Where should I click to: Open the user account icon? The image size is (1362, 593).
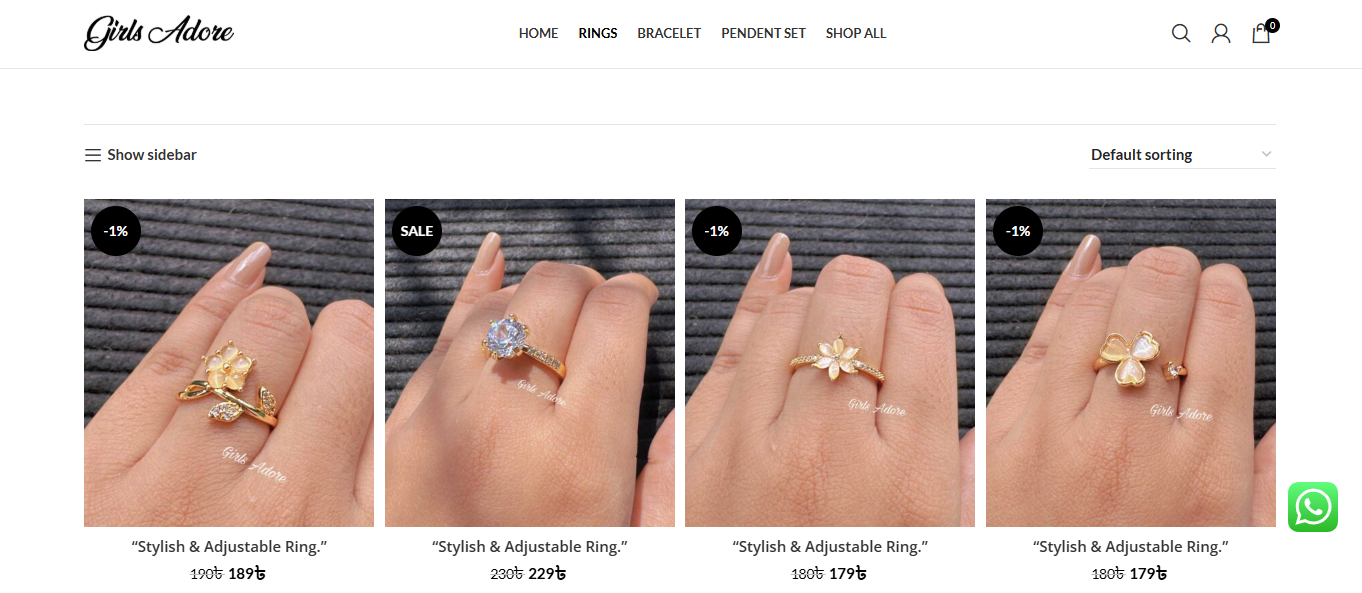pos(1221,33)
